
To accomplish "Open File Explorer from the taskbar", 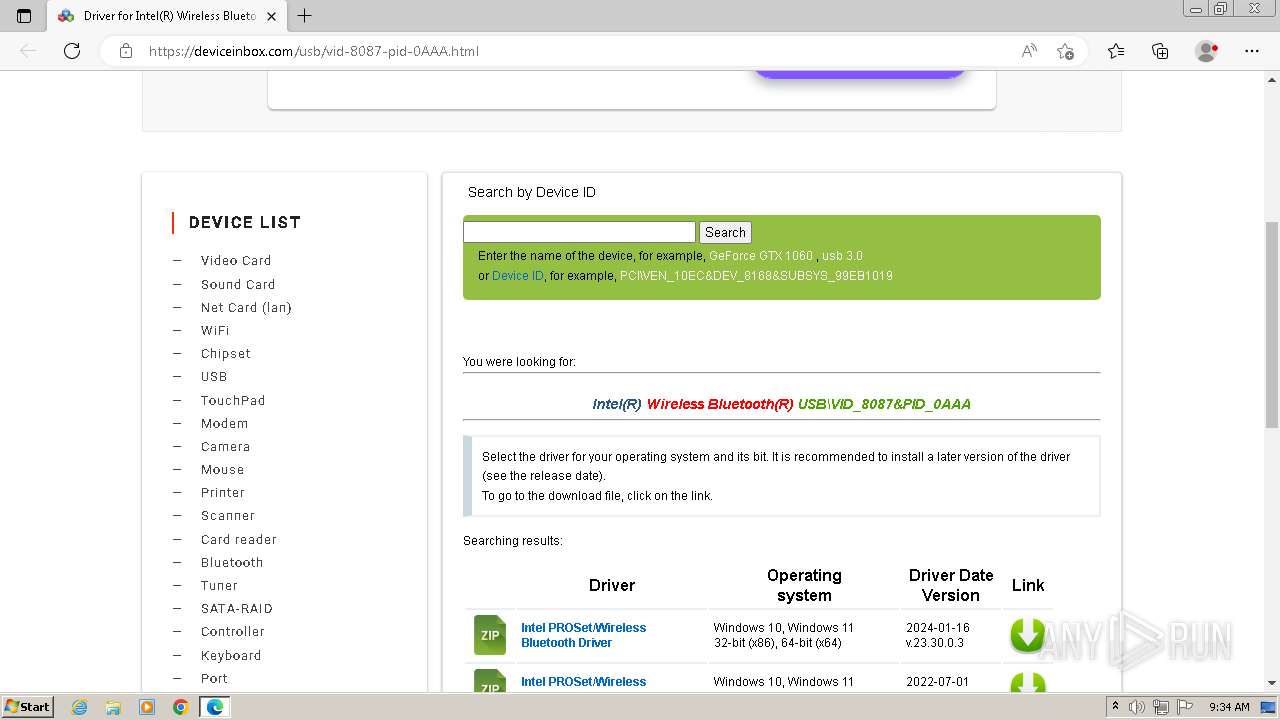I will pyautogui.click(x=113, y=707).
